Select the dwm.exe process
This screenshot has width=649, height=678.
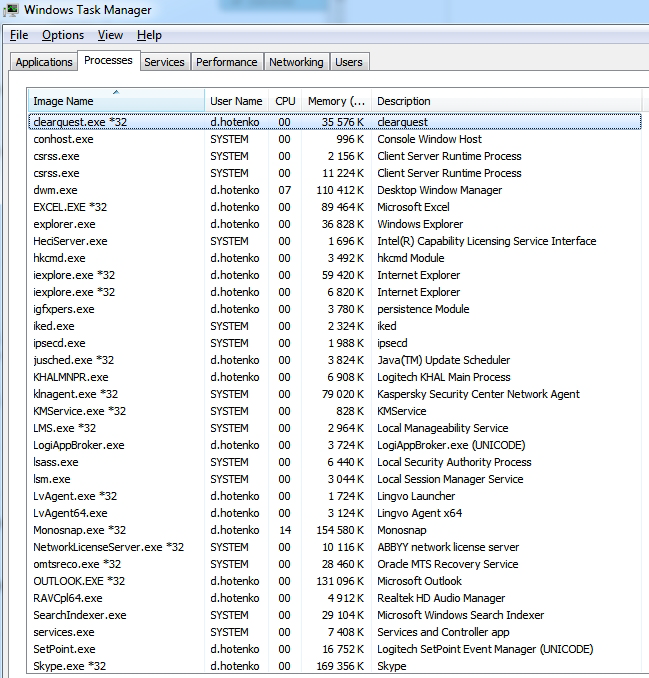click(335, 190)
